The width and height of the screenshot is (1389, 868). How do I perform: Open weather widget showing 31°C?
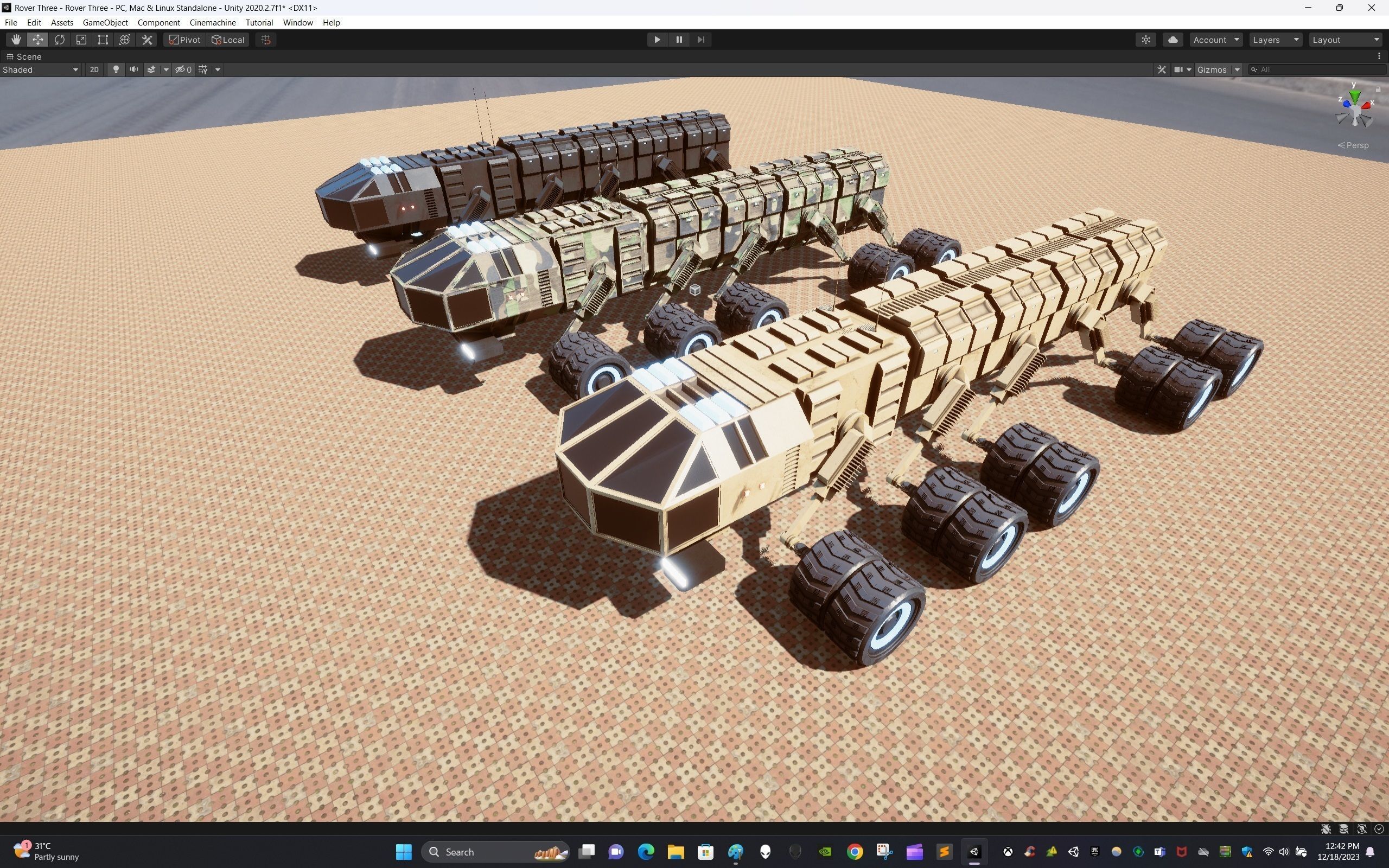click(x=46, y=851)
